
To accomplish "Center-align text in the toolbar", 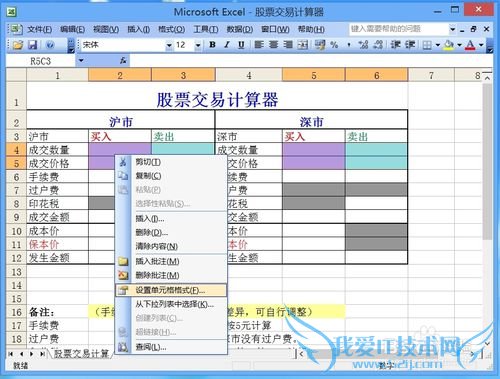I will (x=273, y=45).
